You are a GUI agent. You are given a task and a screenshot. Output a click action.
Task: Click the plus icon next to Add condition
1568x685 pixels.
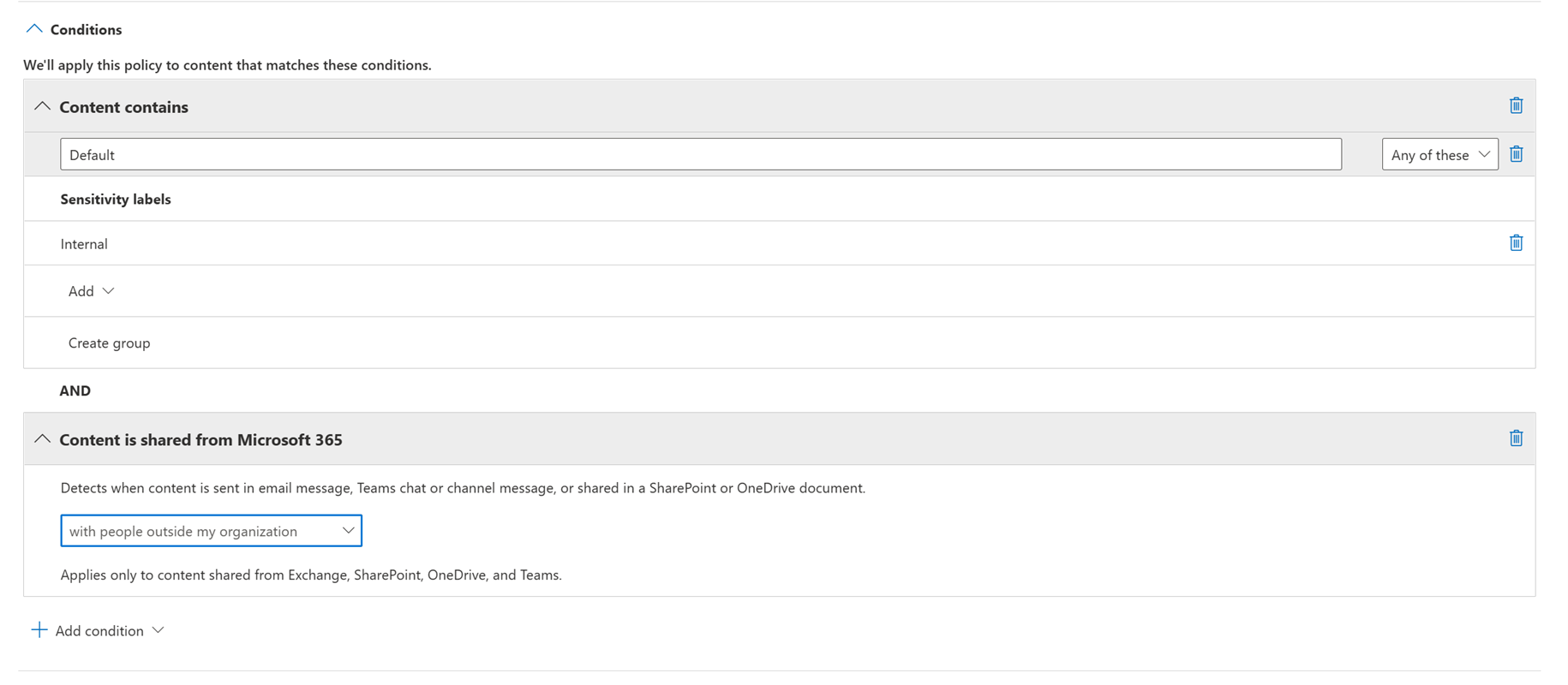[39, 630]
